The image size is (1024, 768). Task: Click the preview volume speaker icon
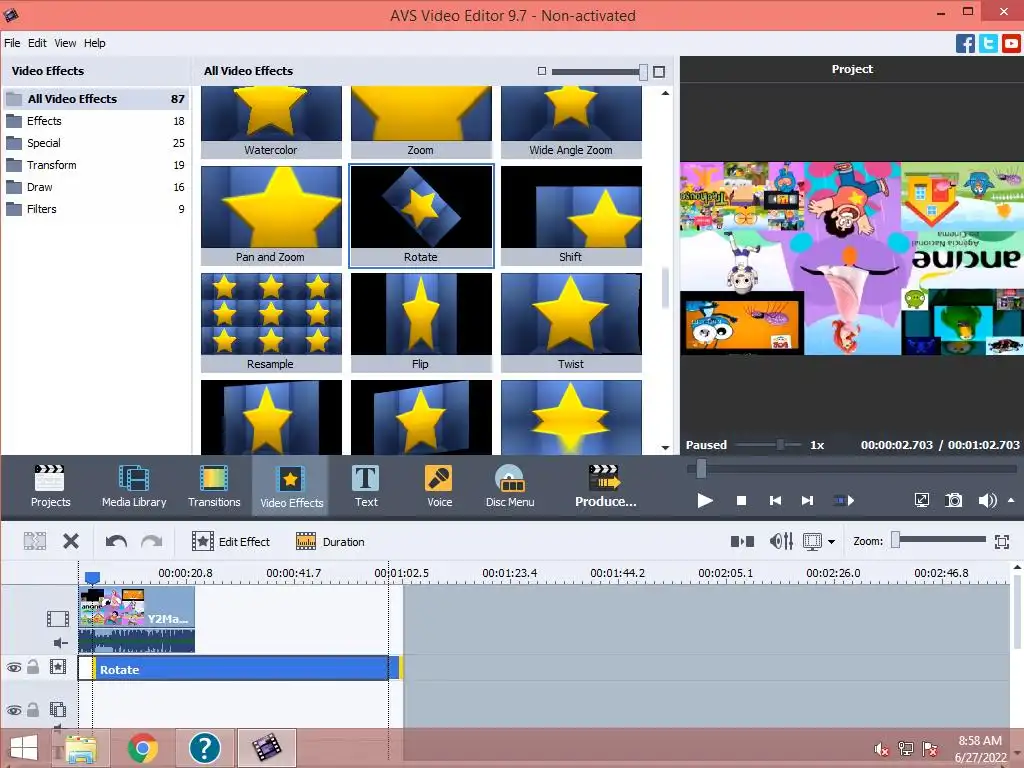pyautogui.click(x=987, y=500)
